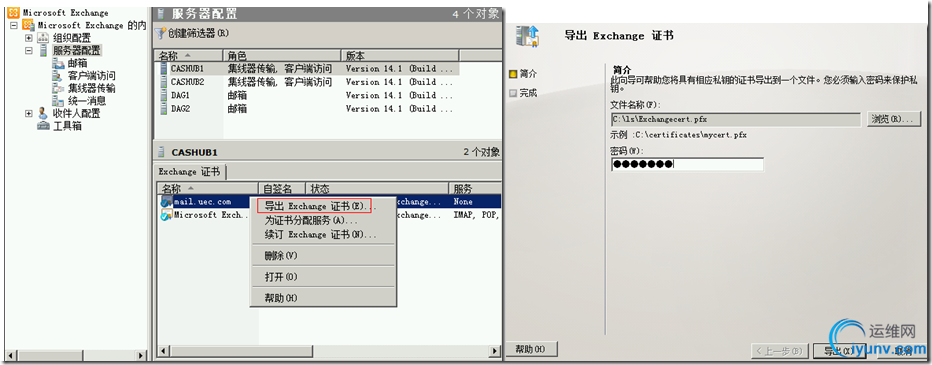932x365 pixels.
Task: Select 客户端访问 tree item
Action: [92, 75]
